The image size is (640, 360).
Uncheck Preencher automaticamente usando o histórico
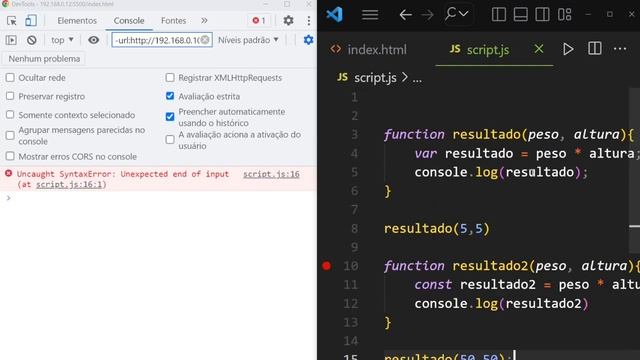(x=170, y=117)
